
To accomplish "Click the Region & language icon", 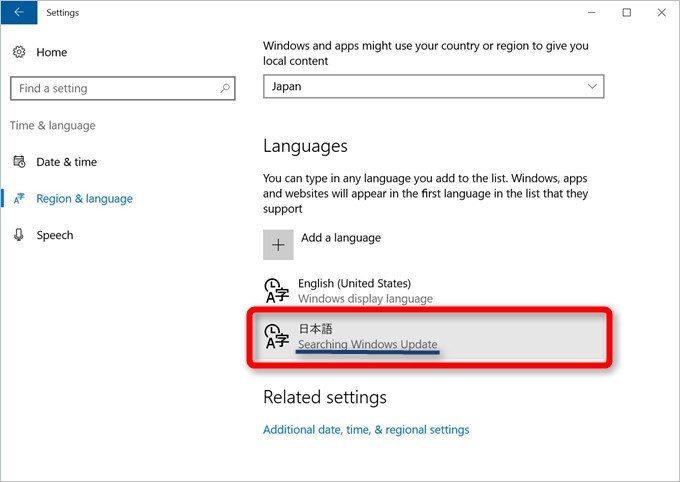I will point(19,199).
